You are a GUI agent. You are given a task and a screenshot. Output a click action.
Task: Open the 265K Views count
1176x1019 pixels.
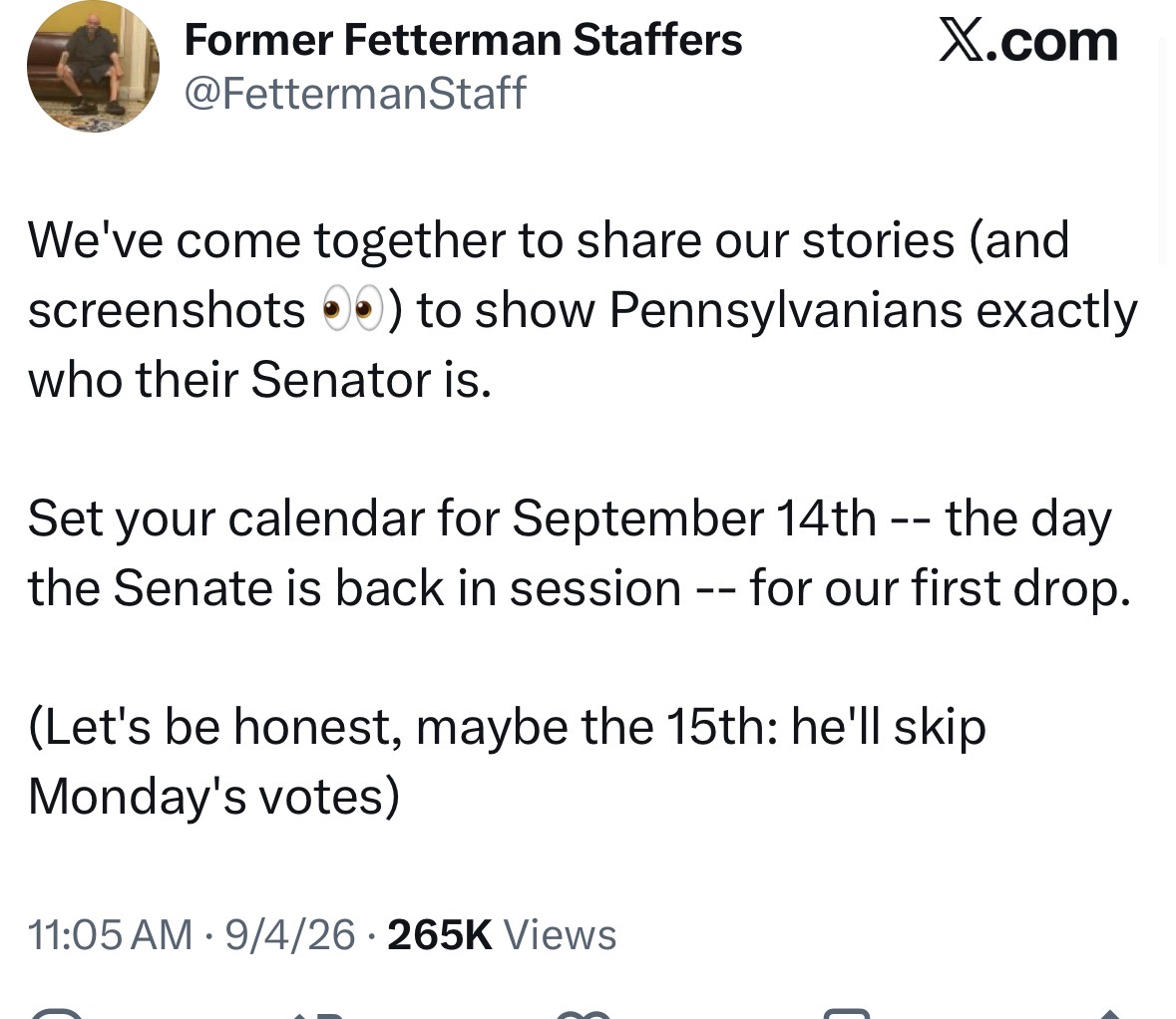(x=502, y=934)
